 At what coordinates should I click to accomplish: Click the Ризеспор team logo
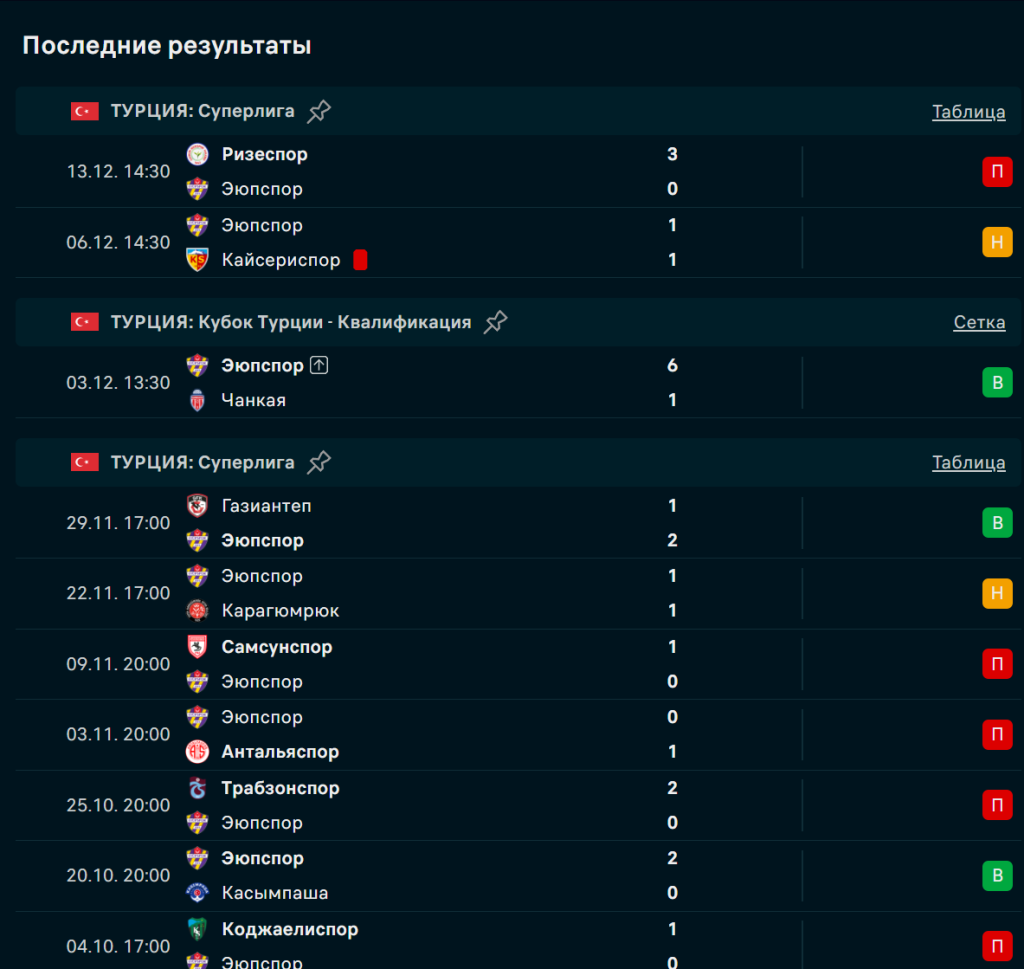click(197, 154)
